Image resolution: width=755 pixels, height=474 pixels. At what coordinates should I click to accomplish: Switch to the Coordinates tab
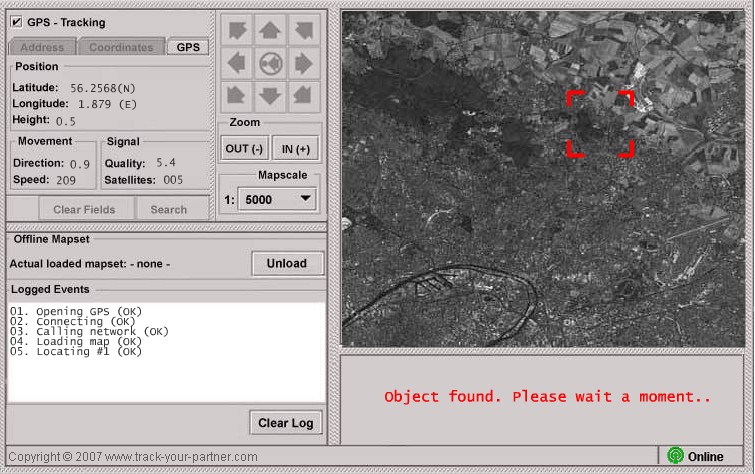121,47
